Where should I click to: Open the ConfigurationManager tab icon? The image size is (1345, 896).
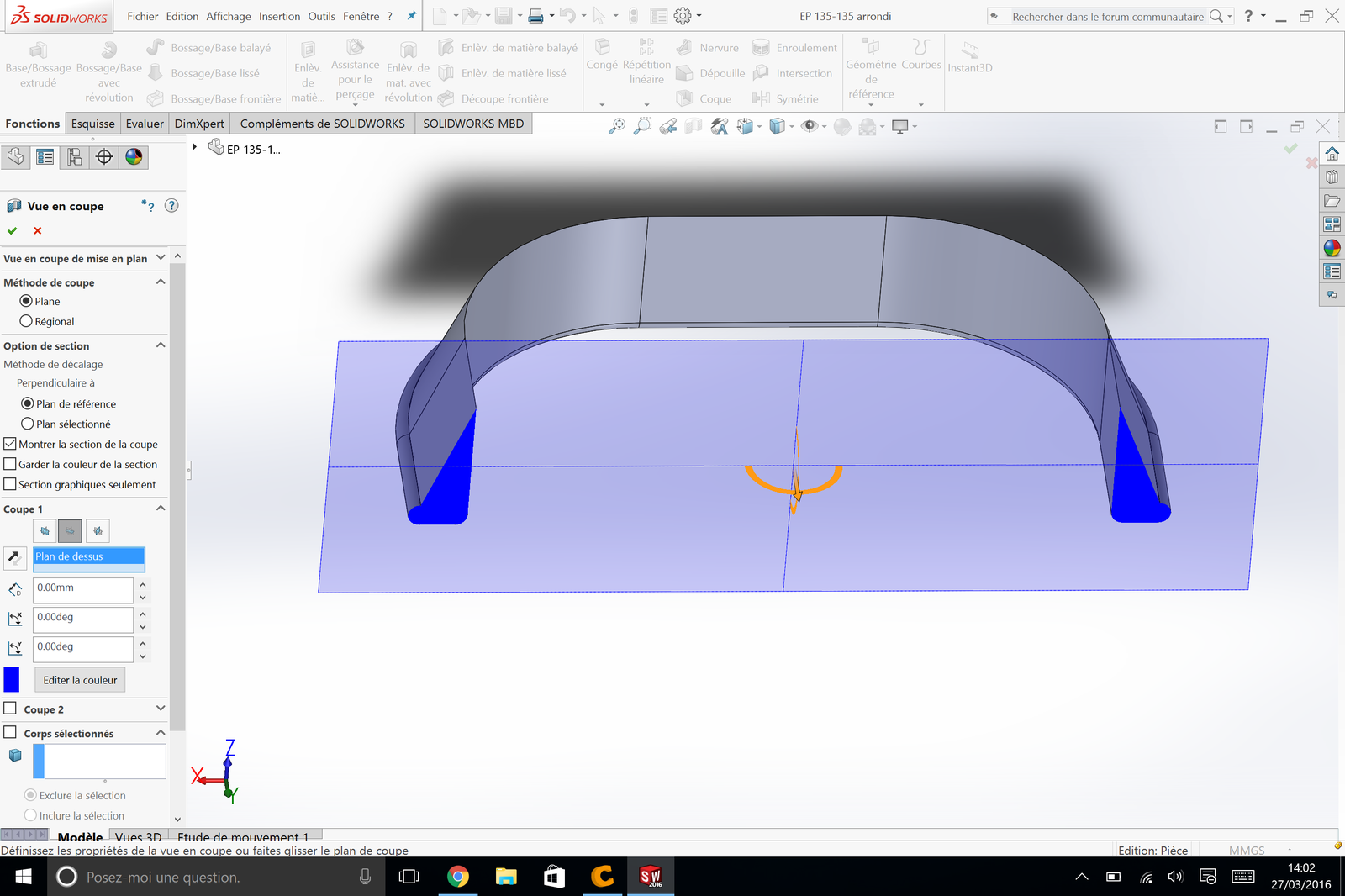pos(75,157)
